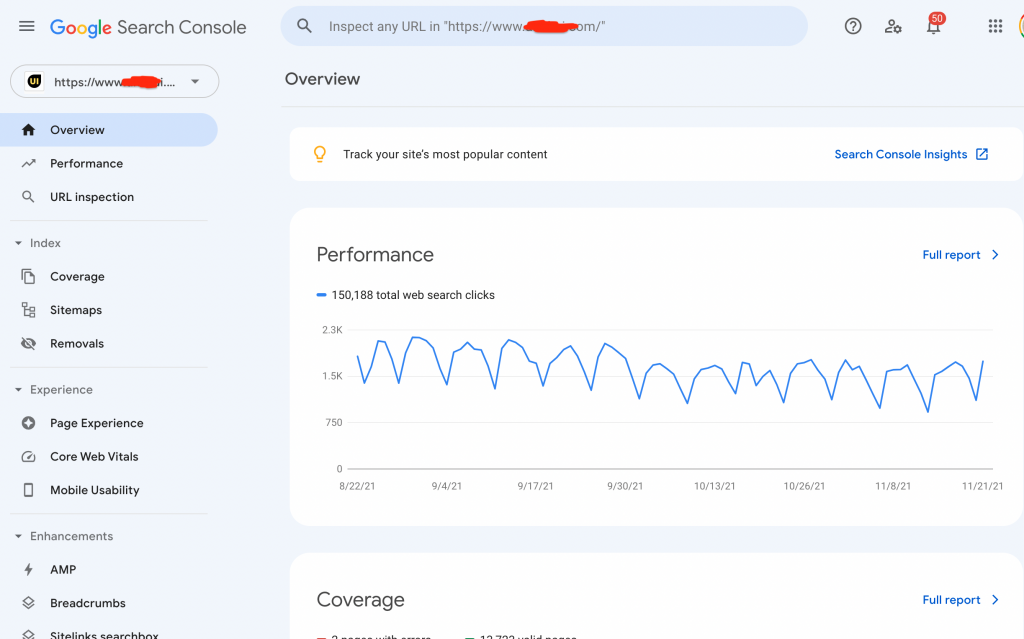Click the Coverage pages icon

[28, 276]
